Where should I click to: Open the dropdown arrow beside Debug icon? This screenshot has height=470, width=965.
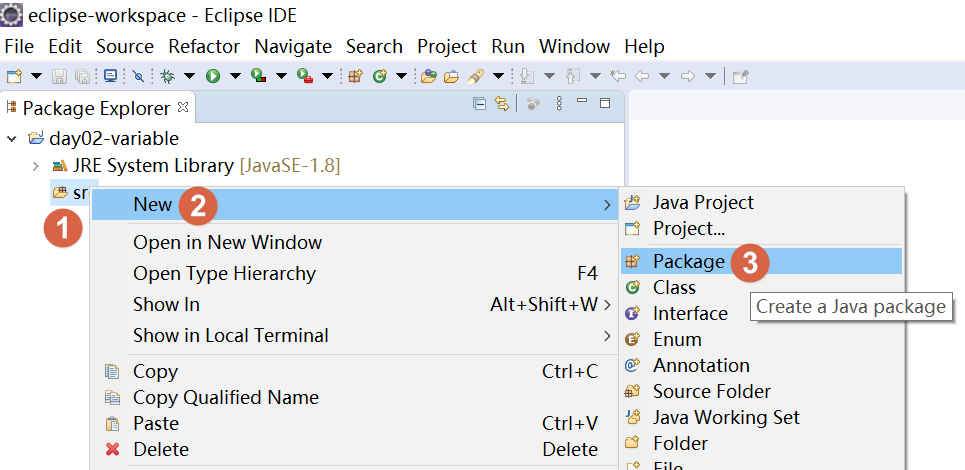[x=188, y=76]
